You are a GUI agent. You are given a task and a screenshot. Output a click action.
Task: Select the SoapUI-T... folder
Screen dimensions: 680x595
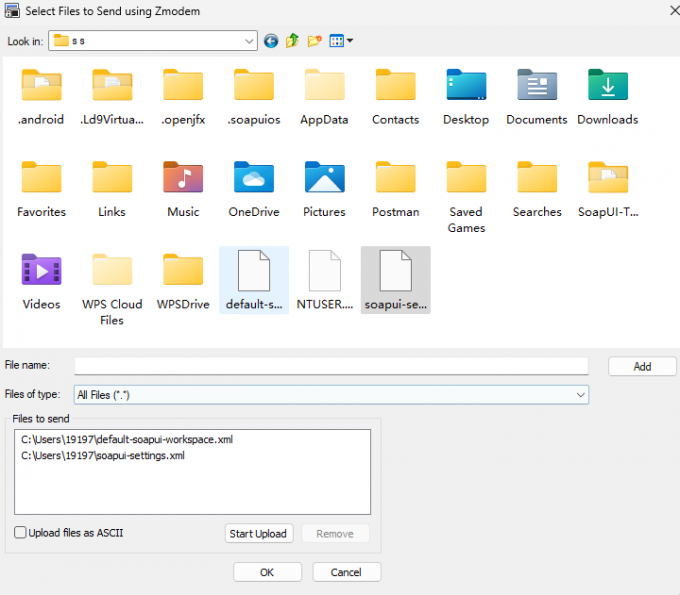pos(608,190)
